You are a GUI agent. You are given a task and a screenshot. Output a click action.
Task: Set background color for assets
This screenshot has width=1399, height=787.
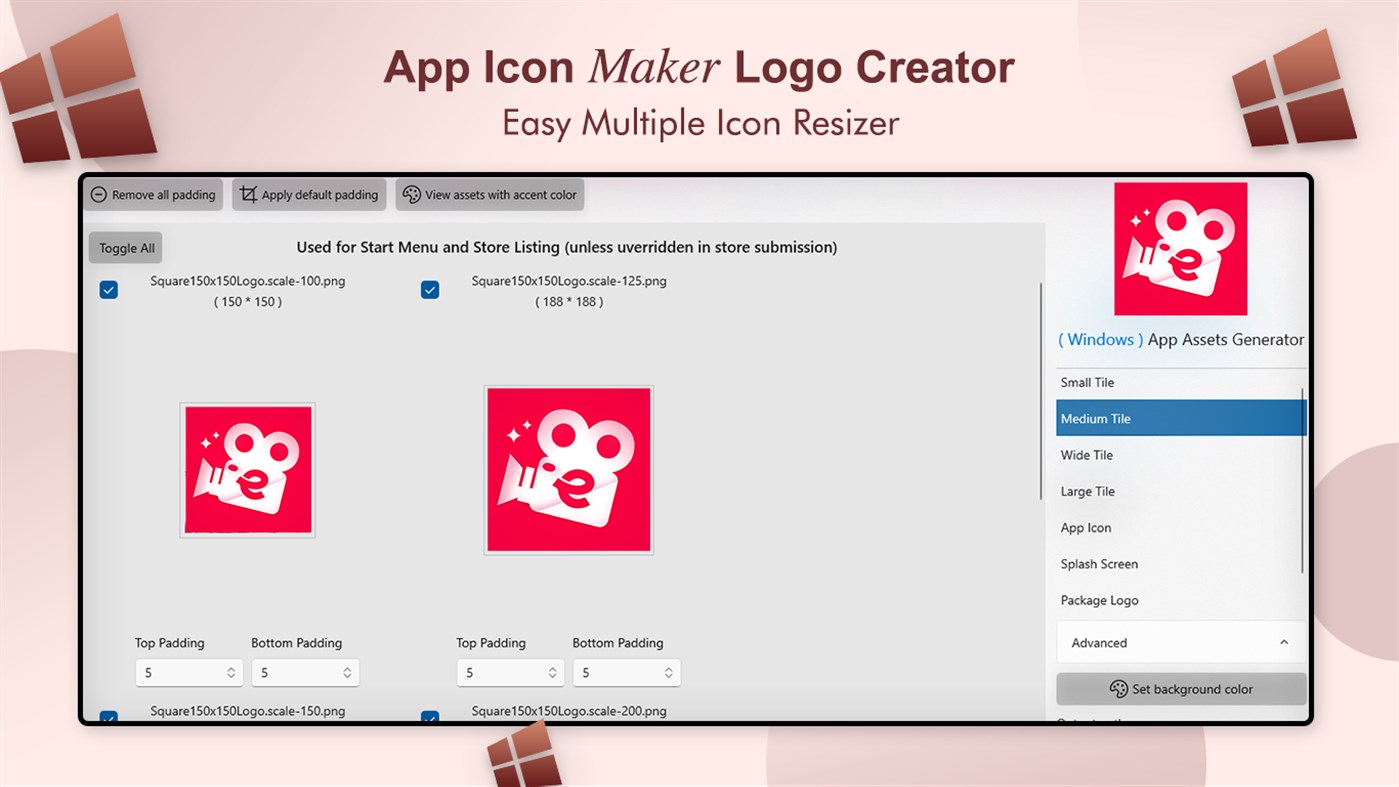point(1180,689)
